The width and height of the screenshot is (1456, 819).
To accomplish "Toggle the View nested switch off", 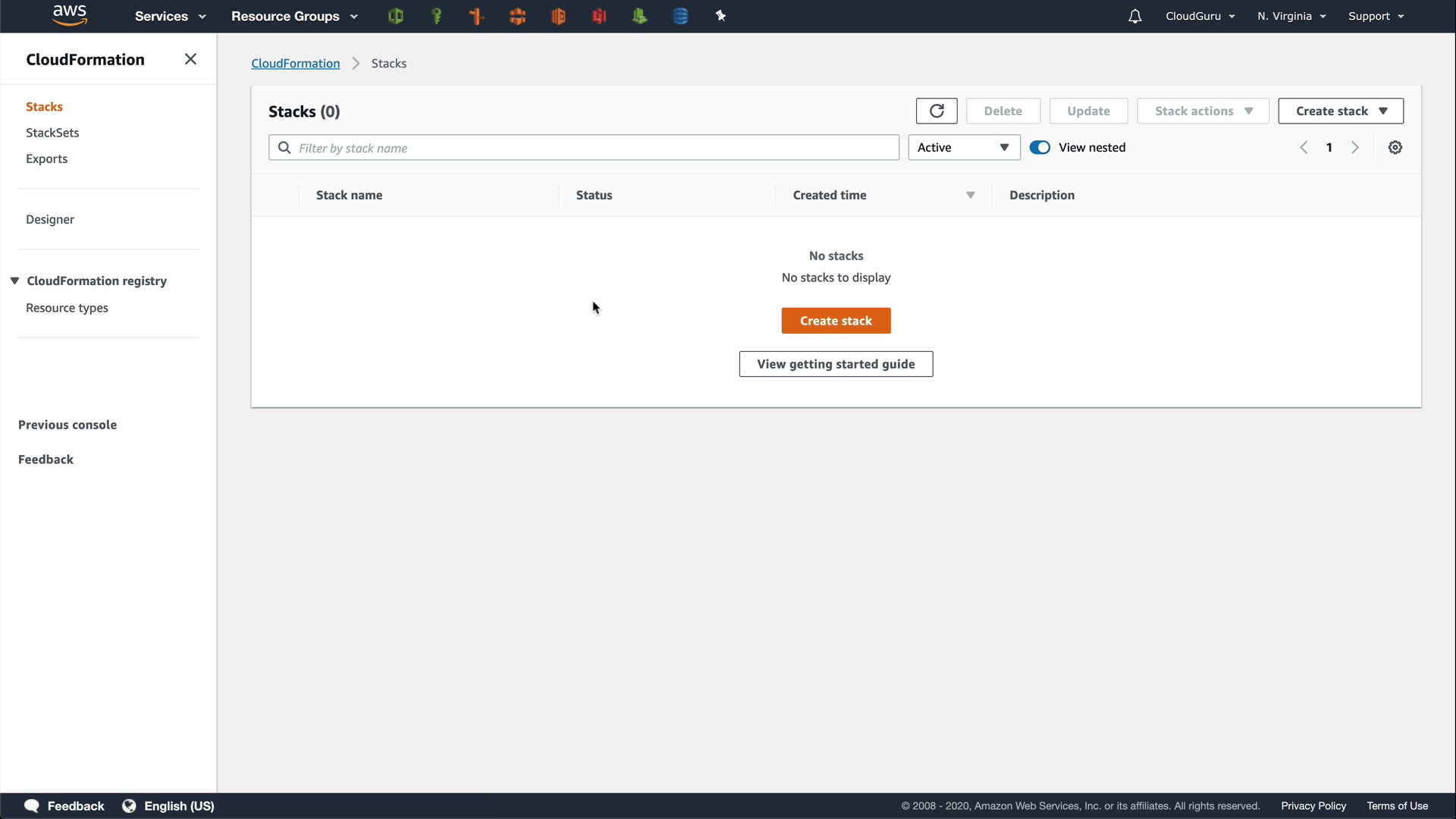I will (x=1040, y=148).
